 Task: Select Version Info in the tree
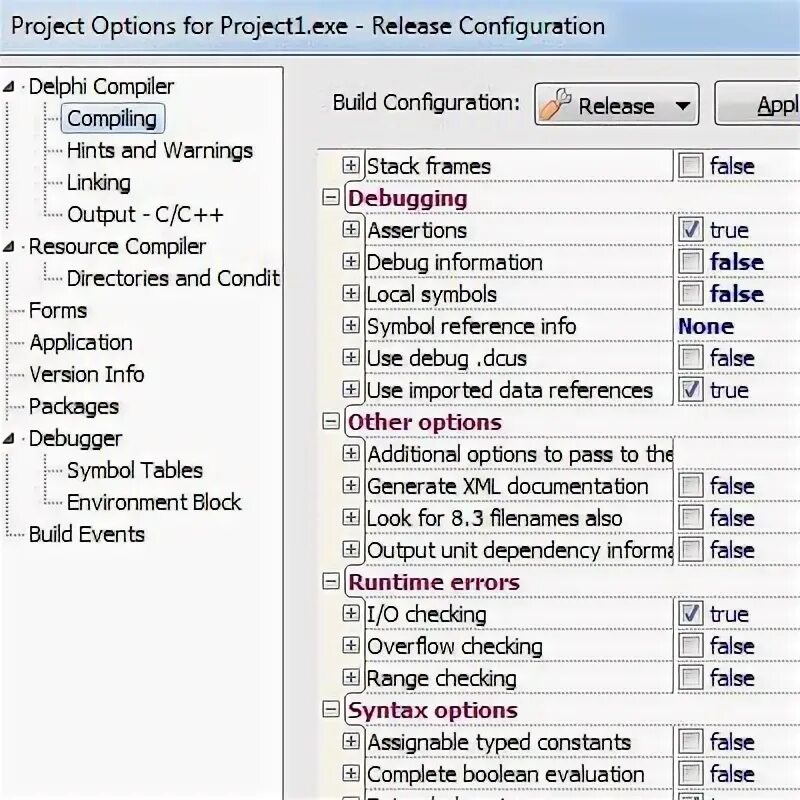tap(86, 375)
